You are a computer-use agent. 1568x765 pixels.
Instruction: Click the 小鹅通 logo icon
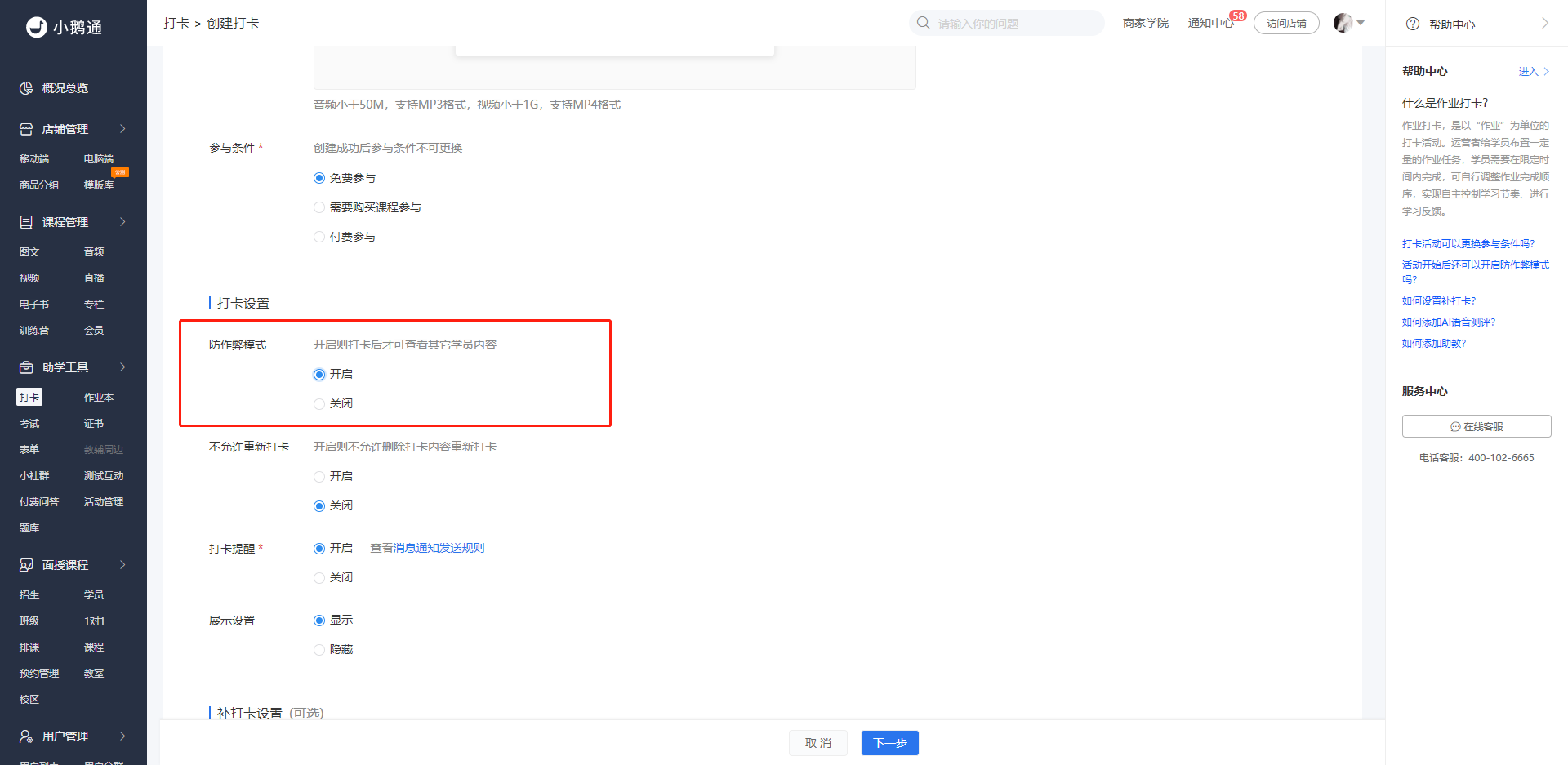(x=37, y=27)
